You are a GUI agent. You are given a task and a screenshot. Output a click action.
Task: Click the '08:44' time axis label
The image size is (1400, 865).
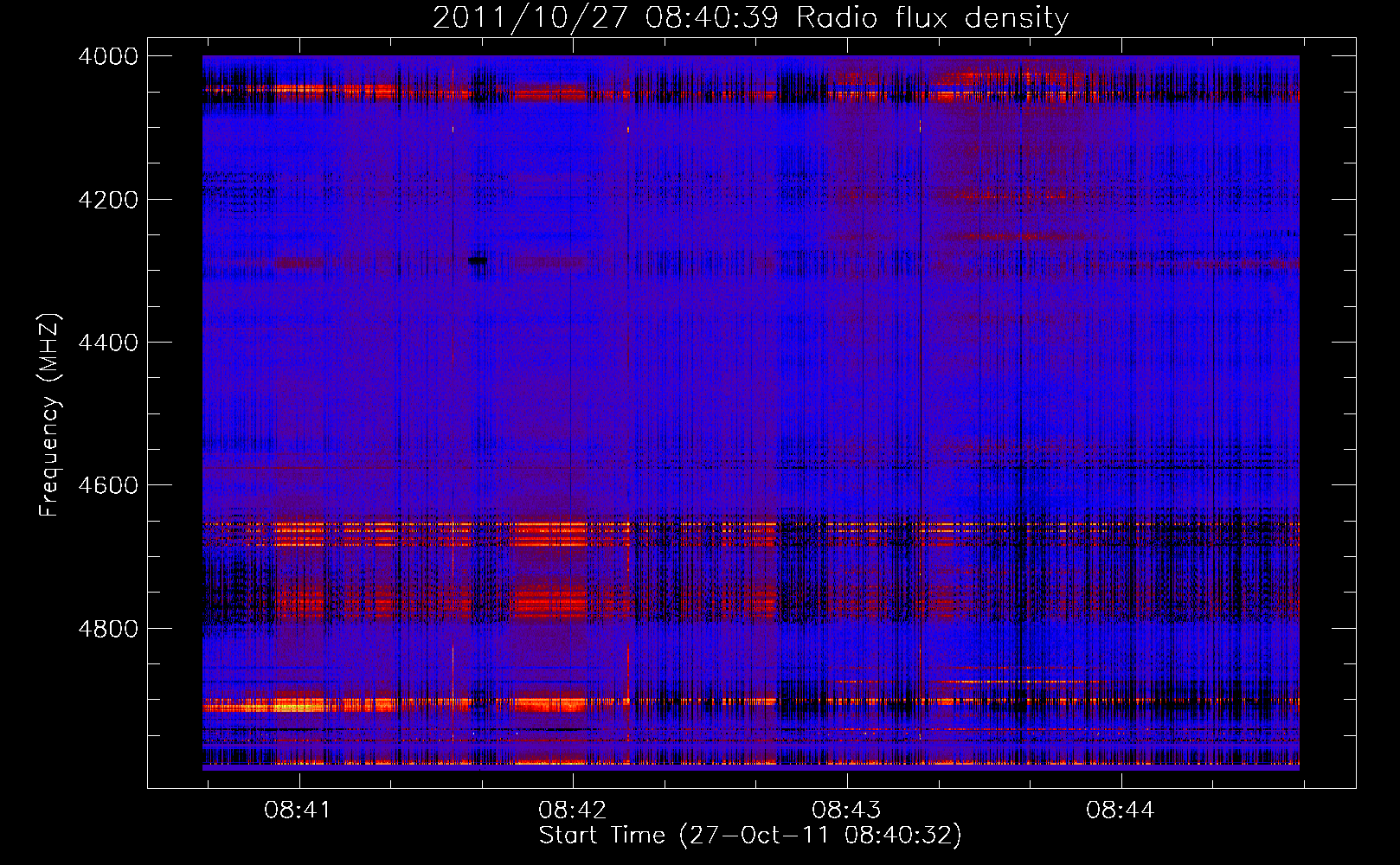[x=1120, y=811]
